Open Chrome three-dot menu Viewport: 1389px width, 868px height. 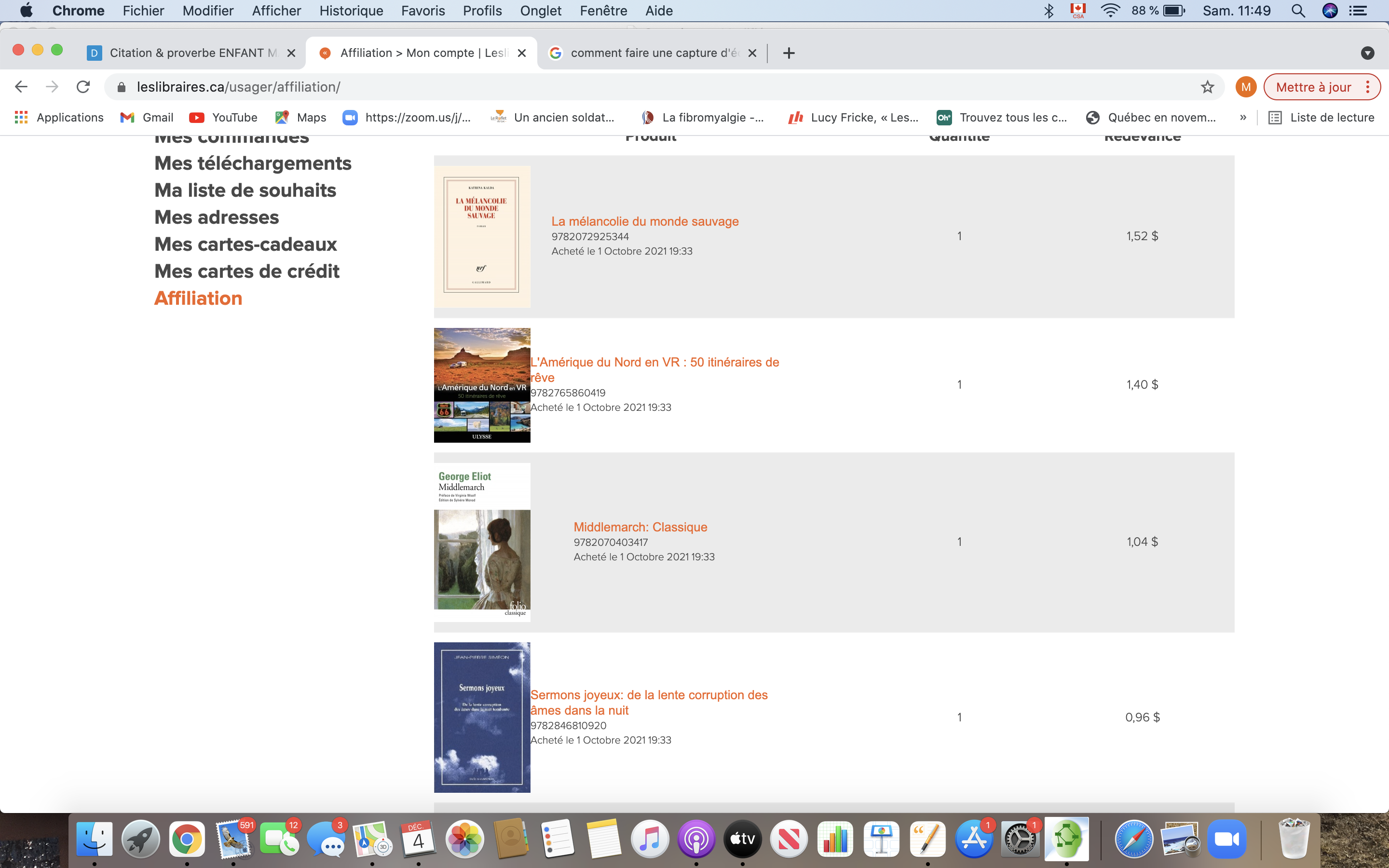click(x=1368, y=87)
